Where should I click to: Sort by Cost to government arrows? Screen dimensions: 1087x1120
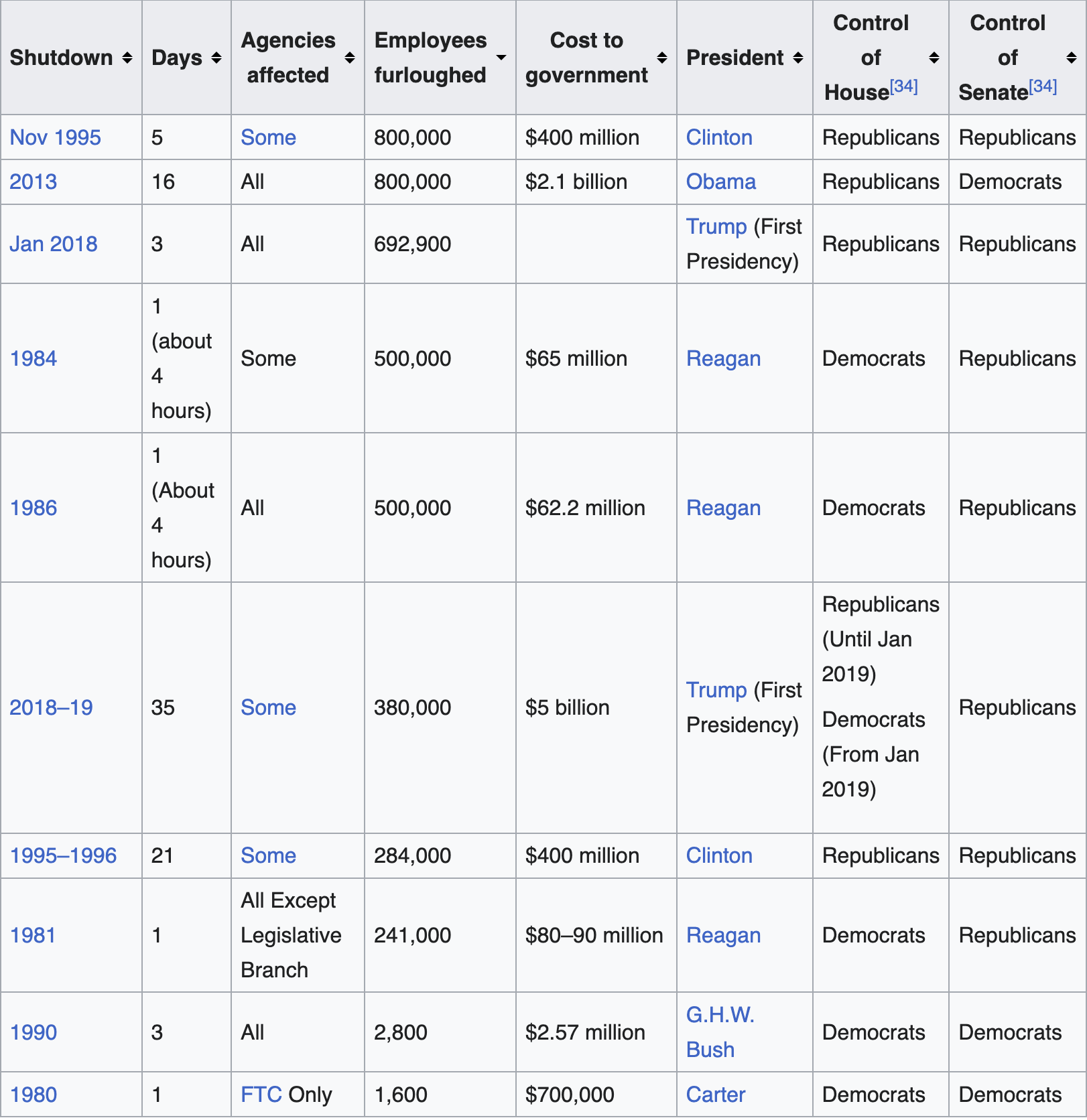[661, 58]
